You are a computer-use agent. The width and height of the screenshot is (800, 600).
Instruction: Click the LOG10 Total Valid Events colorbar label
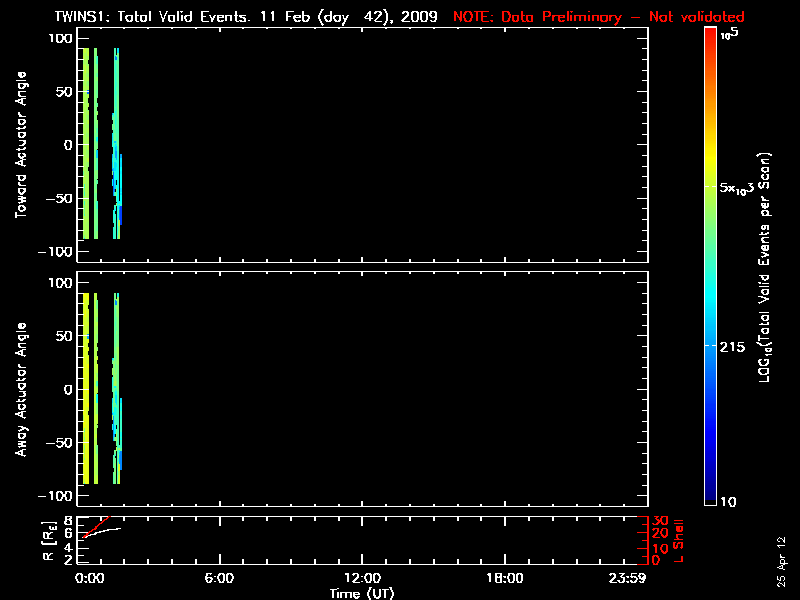click(x=767, y=270)
